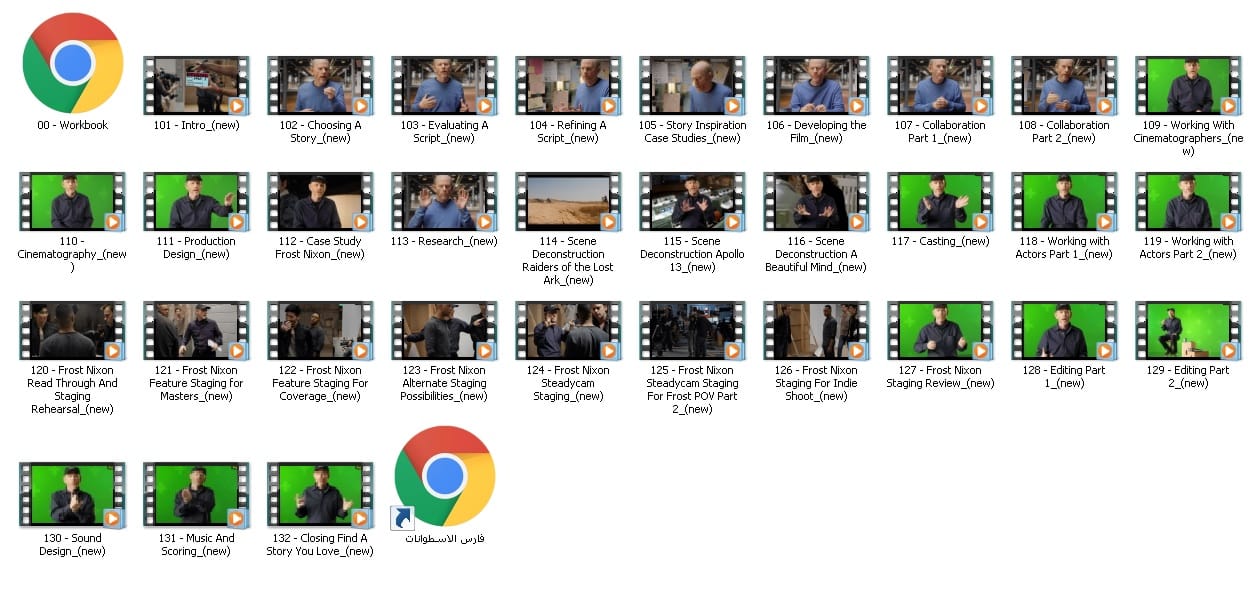This screenshot has width=1257, height=590.
Task: Select 127 - Frost Nixon Staging Review video
Action: tap(940, 330)
